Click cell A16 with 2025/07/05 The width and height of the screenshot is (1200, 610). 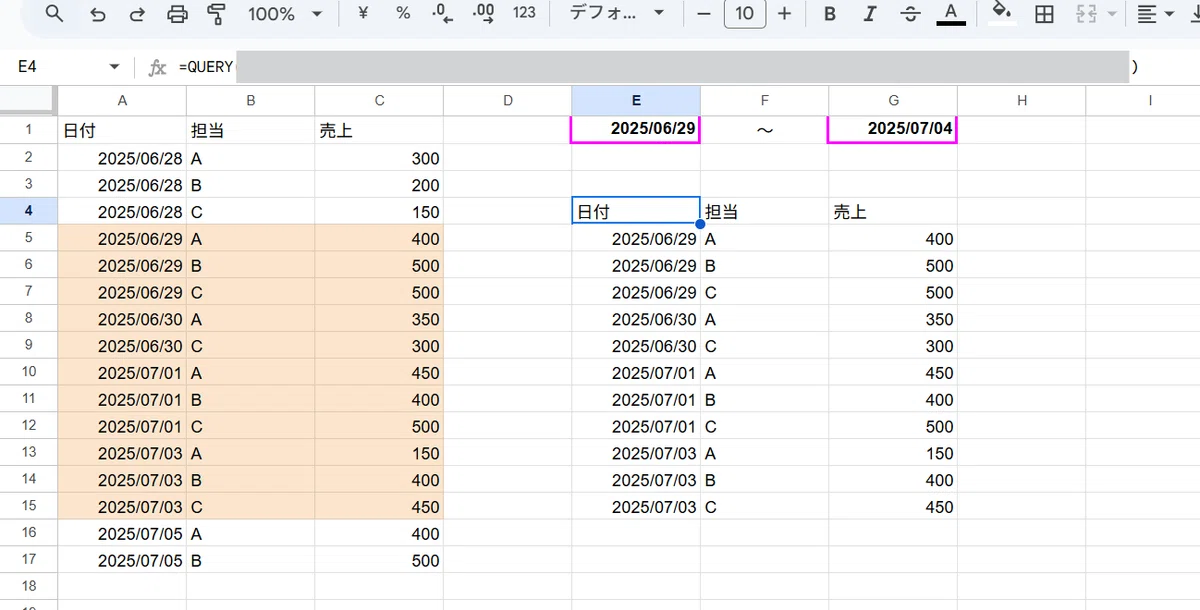[122, 533]
